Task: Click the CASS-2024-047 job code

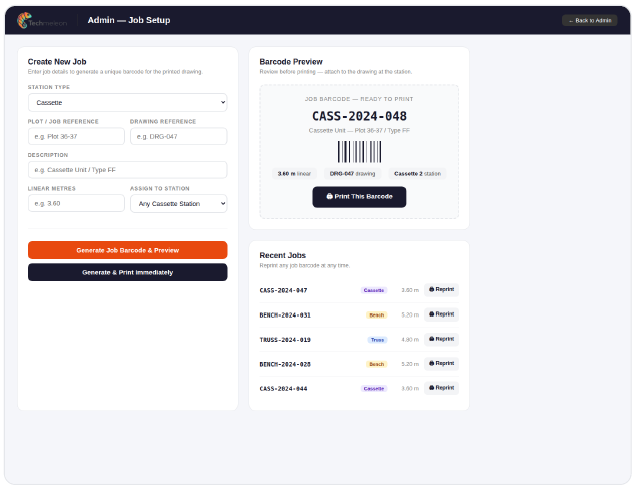Action: [284, 290]
